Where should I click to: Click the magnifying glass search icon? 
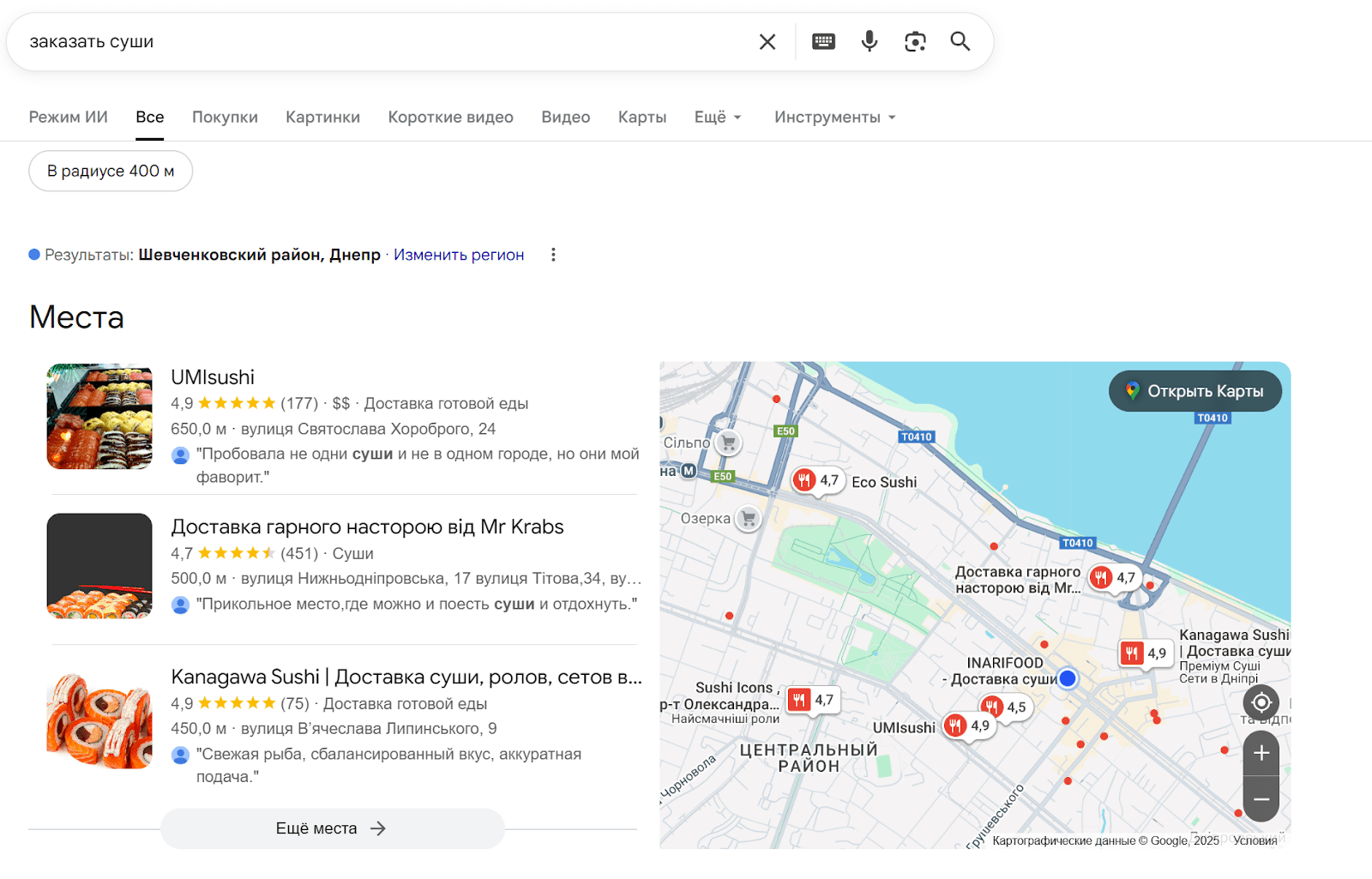point(960,40)
